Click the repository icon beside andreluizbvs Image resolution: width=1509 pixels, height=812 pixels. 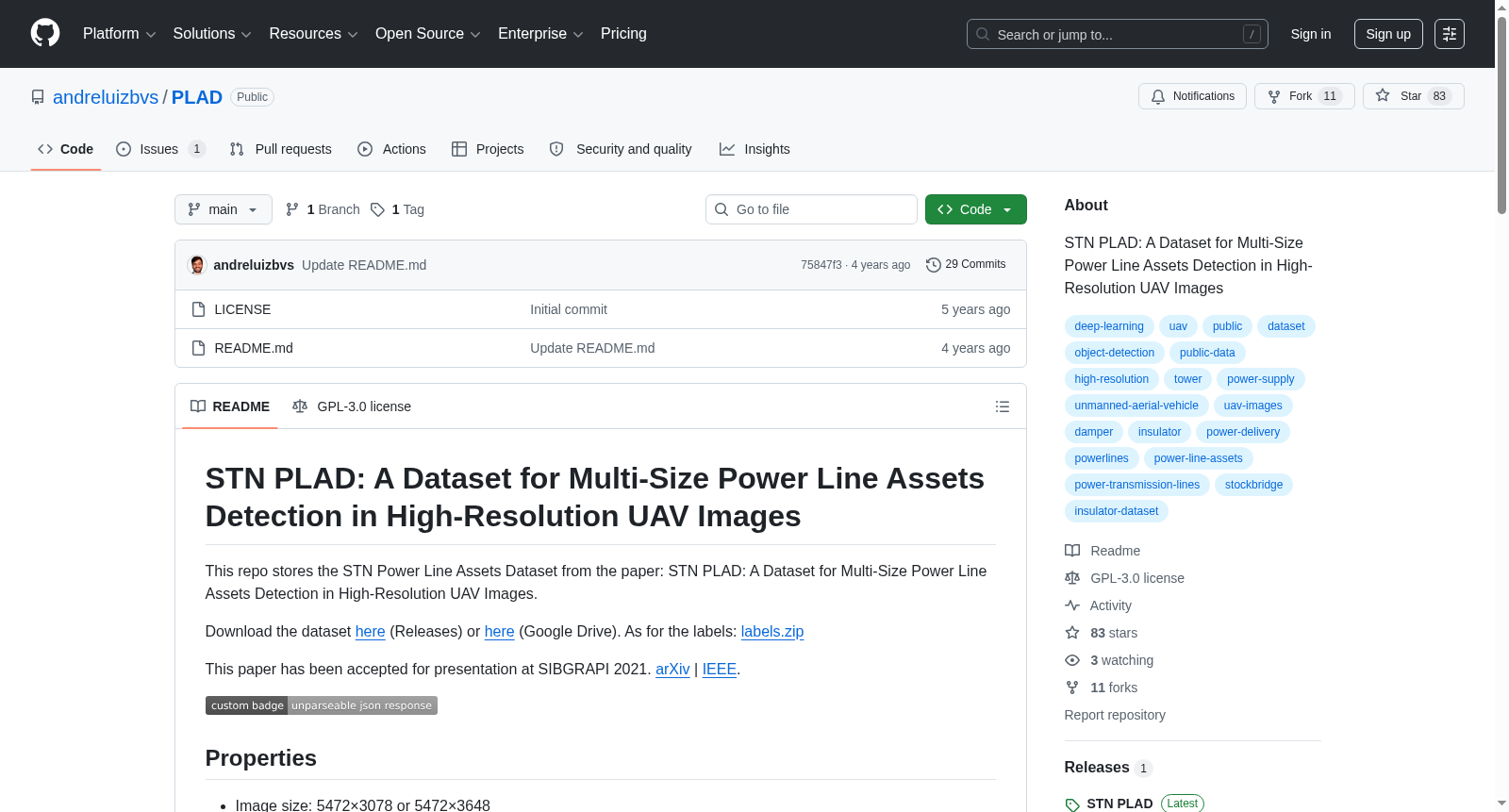38,97
